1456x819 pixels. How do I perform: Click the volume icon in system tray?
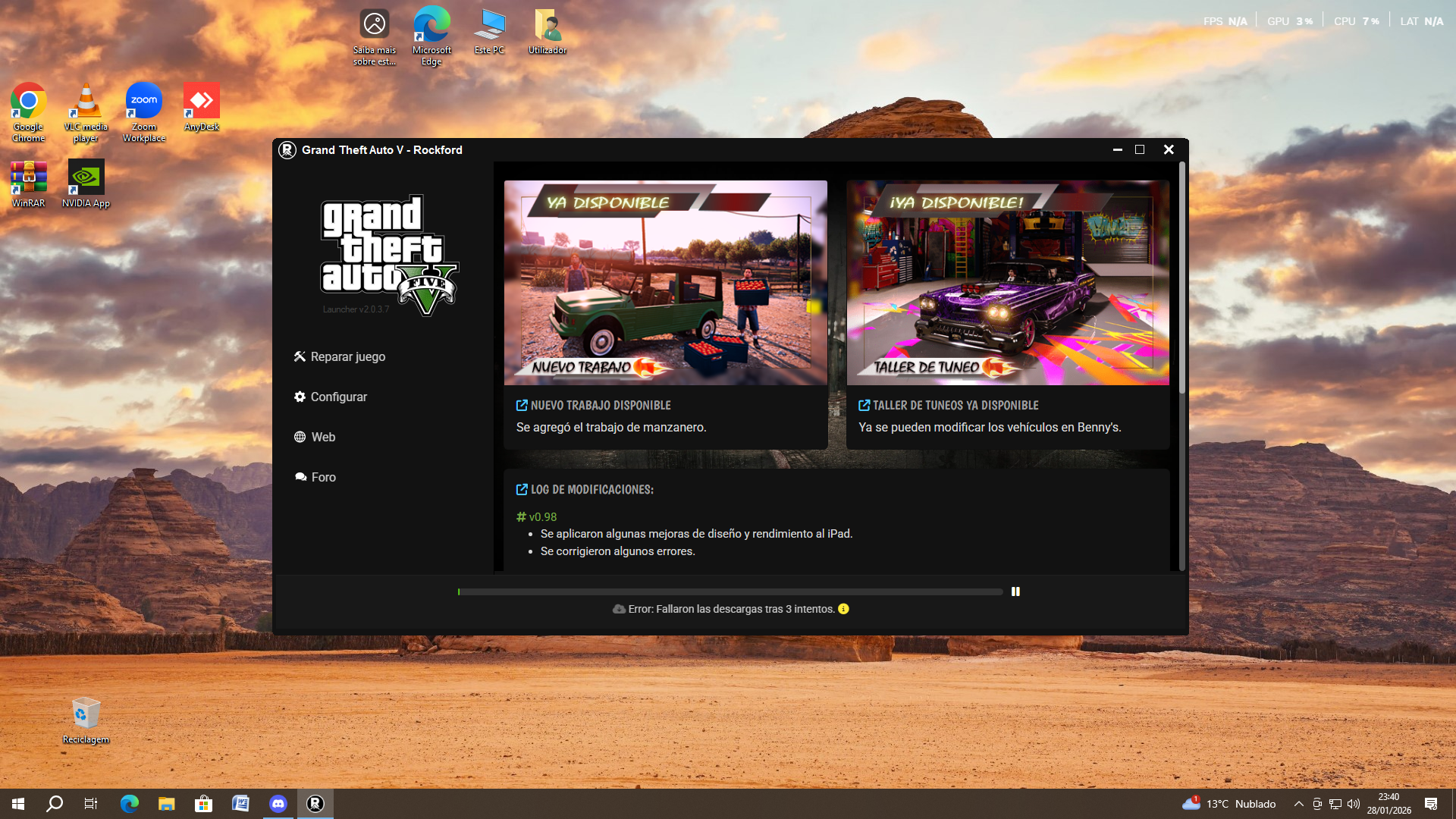1354,804
